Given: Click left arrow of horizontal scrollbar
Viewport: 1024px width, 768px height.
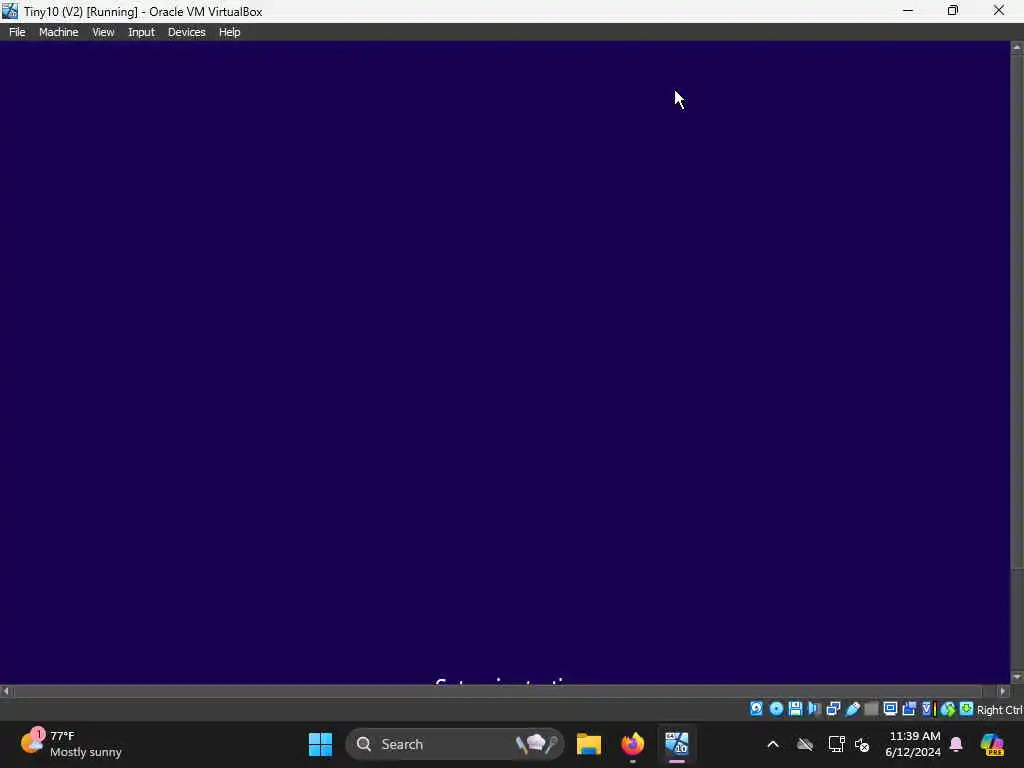Looking at the screenshot, I should coord(6,691).
